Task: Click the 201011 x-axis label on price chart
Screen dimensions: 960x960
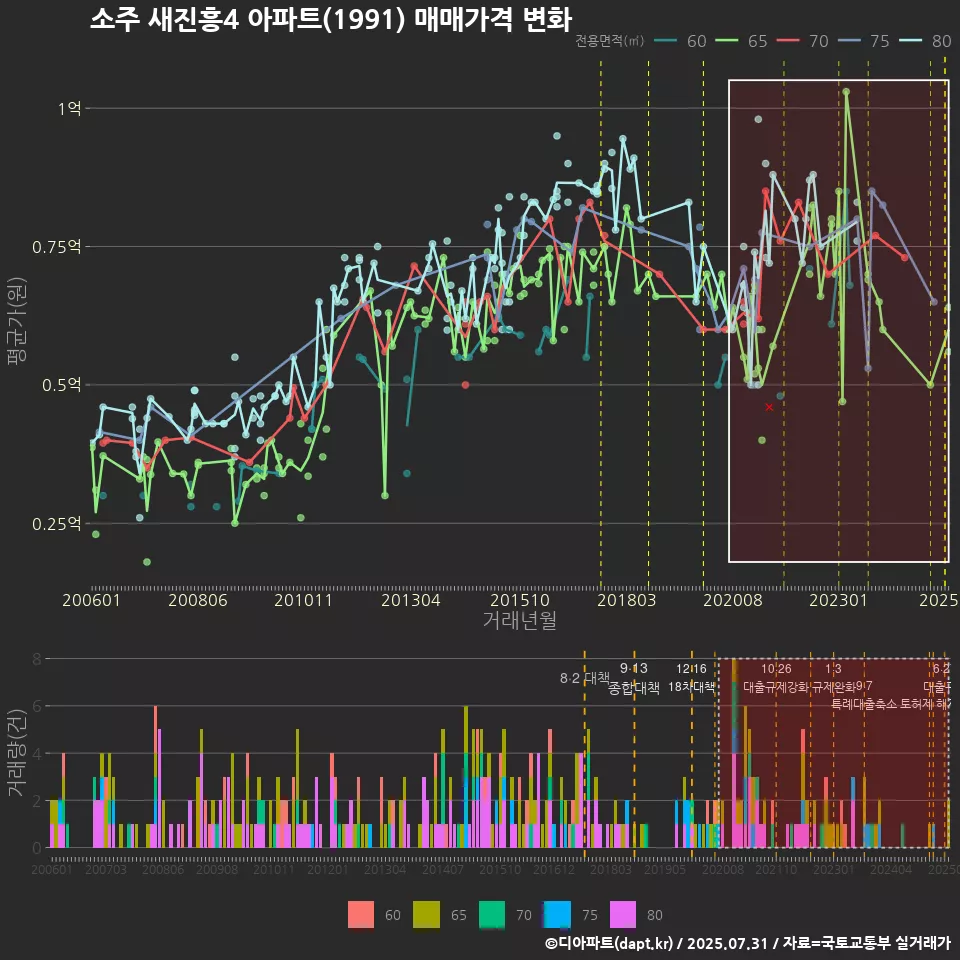Action: click(303, 600)
